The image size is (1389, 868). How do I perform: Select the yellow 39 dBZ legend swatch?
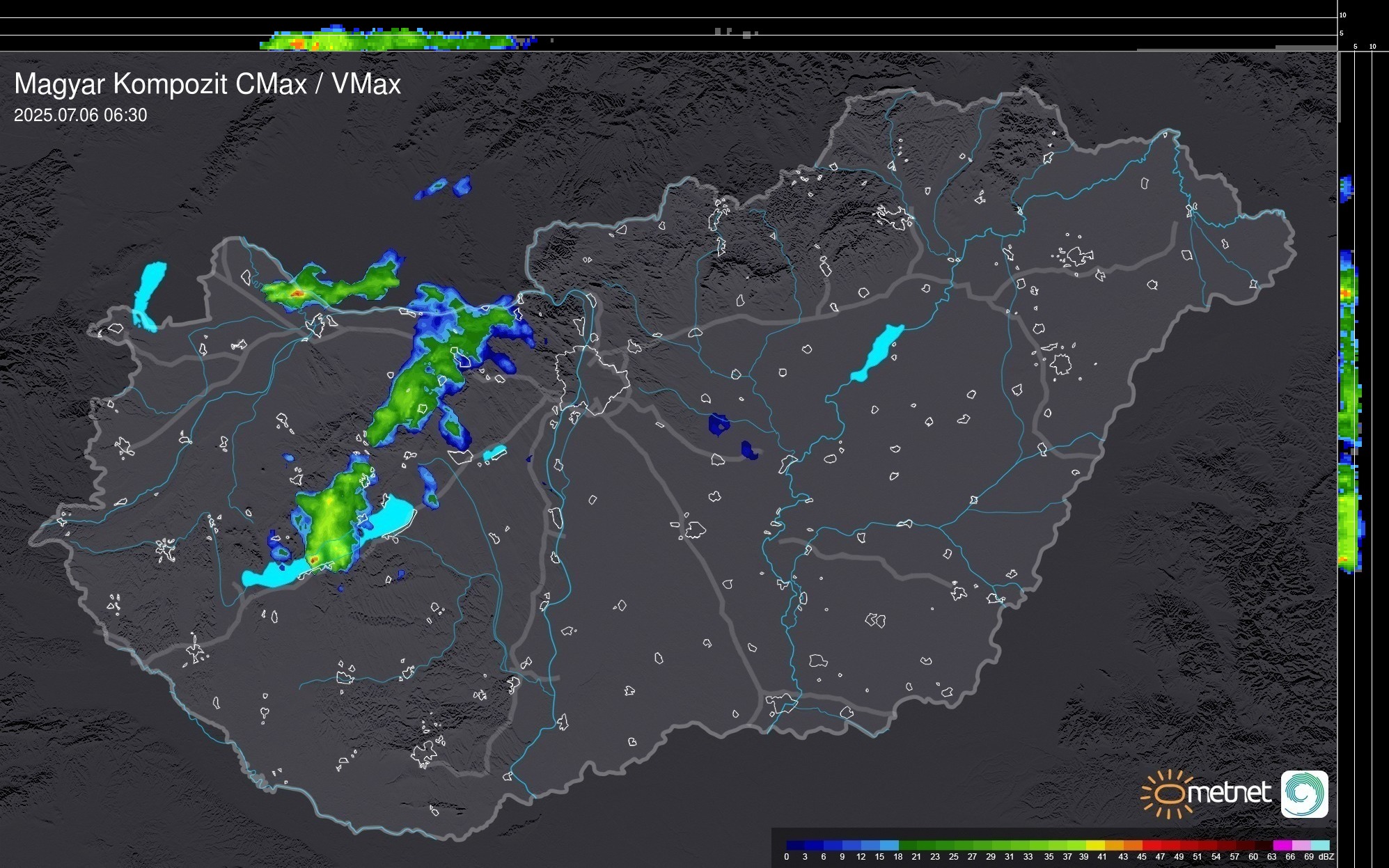(1095, 845)
